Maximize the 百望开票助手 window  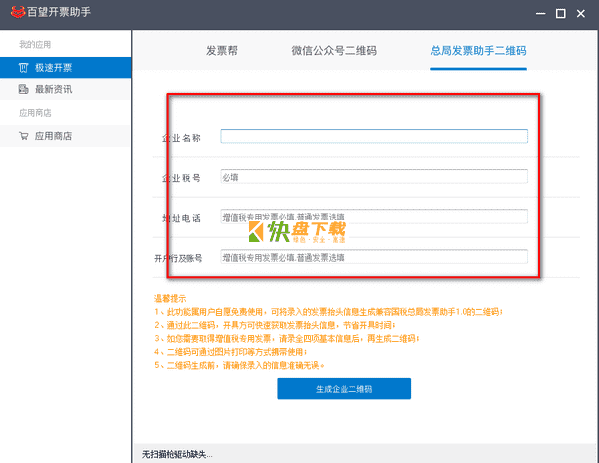tap(560, 14)
